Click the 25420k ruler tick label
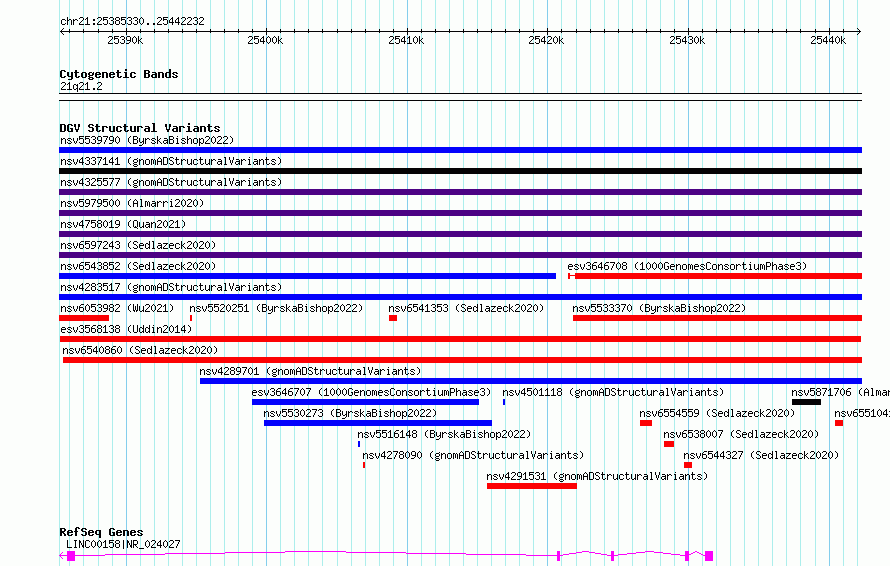The height and width of the screenshot is (566, 890). tap(546, 40)
